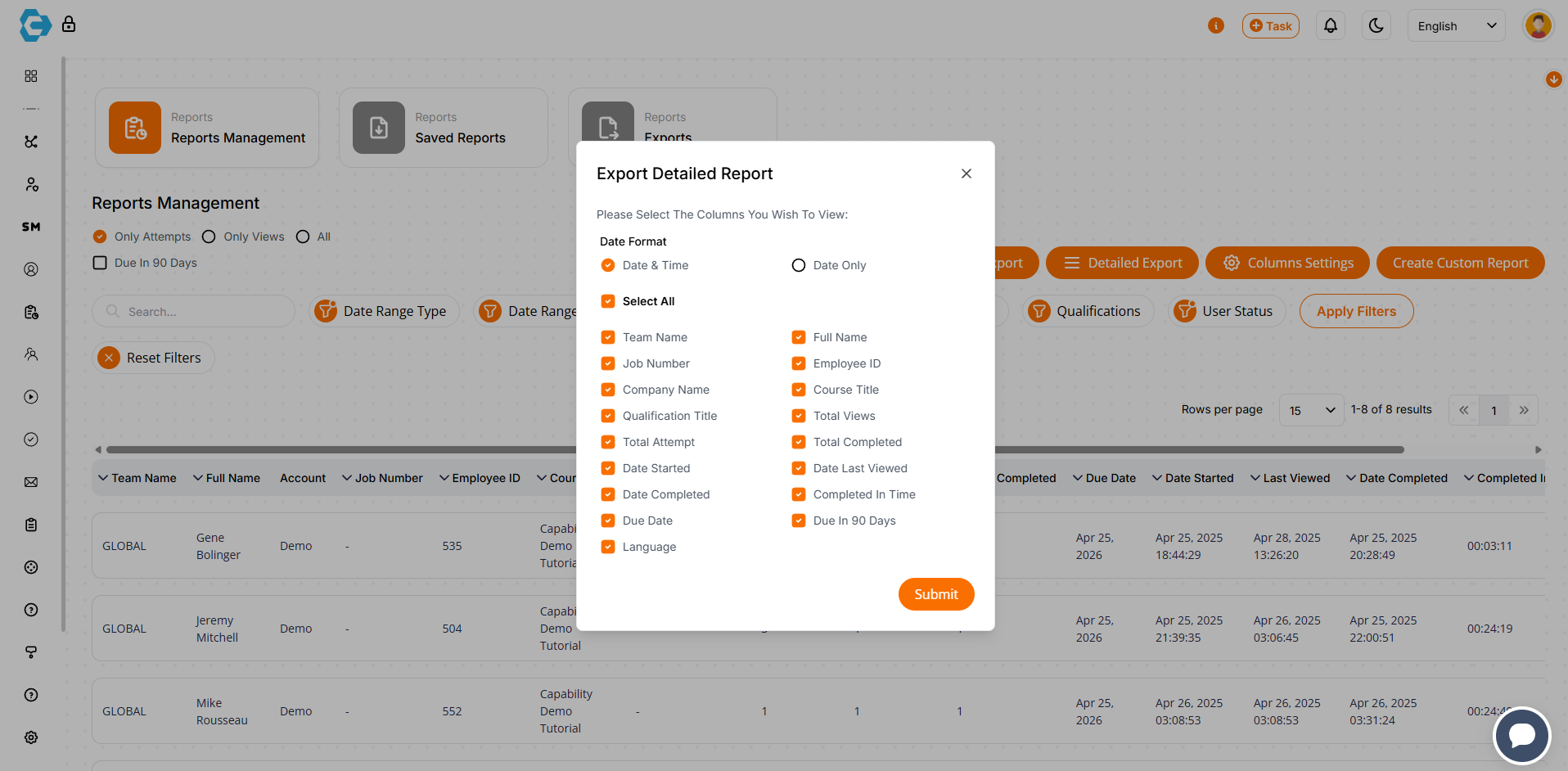Uncheck the Select All checkbox
The width and height of the screenshot is (1568, 771).
coord(608,301)
